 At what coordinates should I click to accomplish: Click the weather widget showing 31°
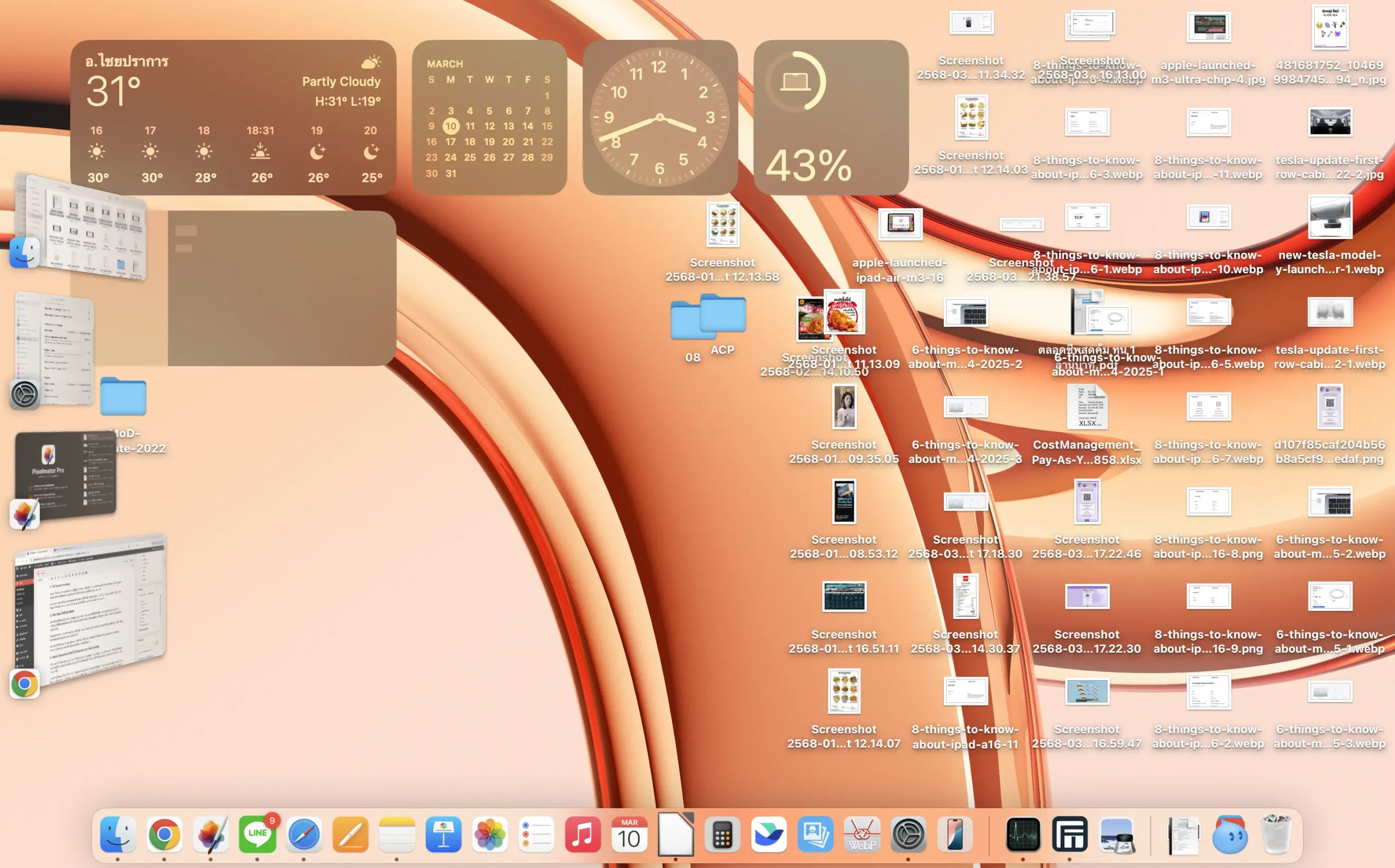tap(233, 117)
